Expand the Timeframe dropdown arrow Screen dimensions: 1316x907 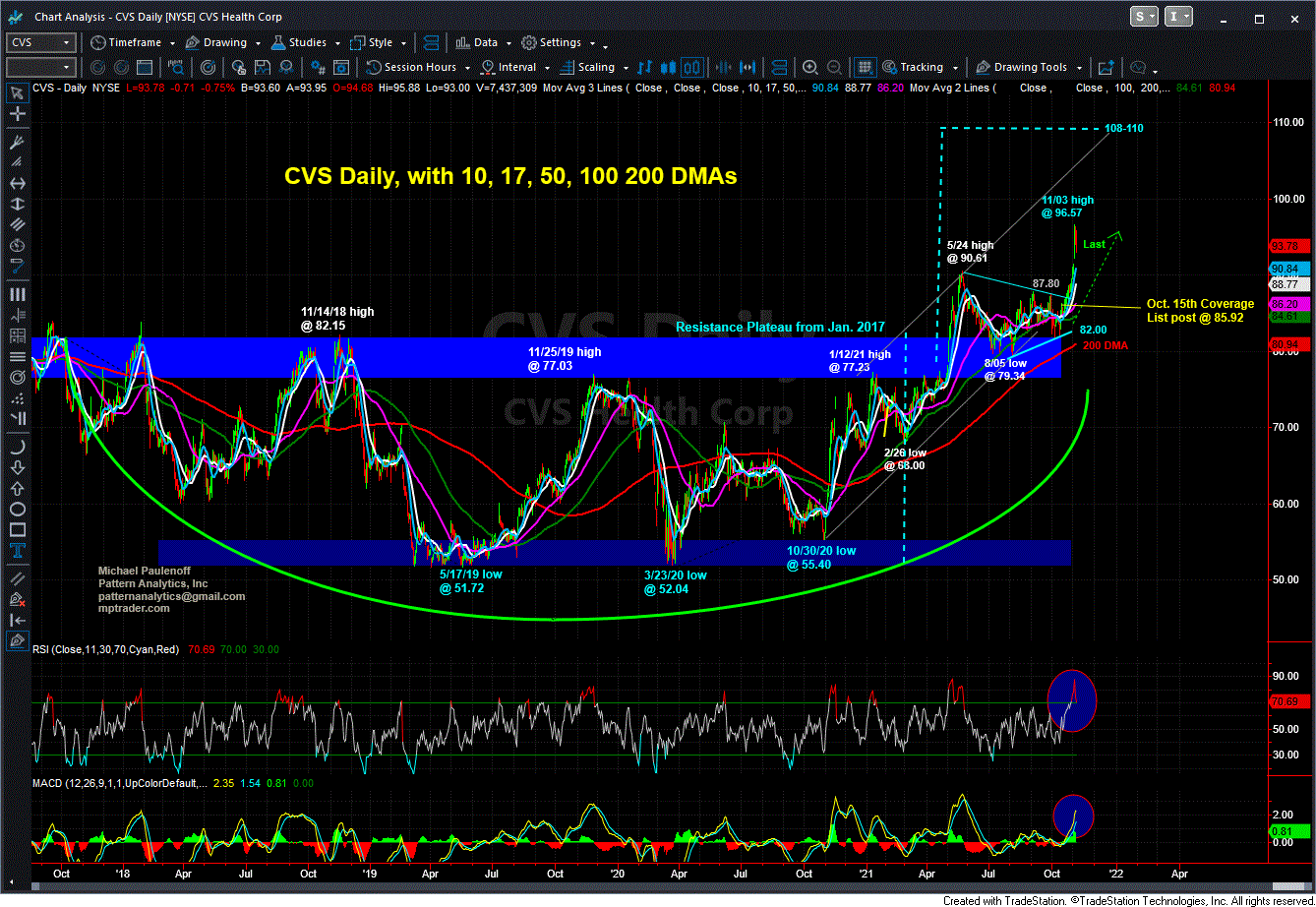[171, 44]
